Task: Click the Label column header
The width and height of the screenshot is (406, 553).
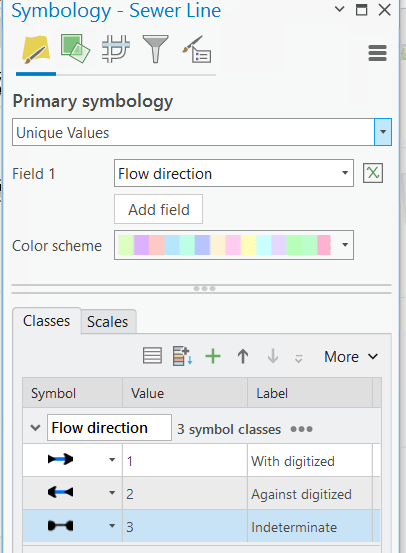Action: coord(310,393)
